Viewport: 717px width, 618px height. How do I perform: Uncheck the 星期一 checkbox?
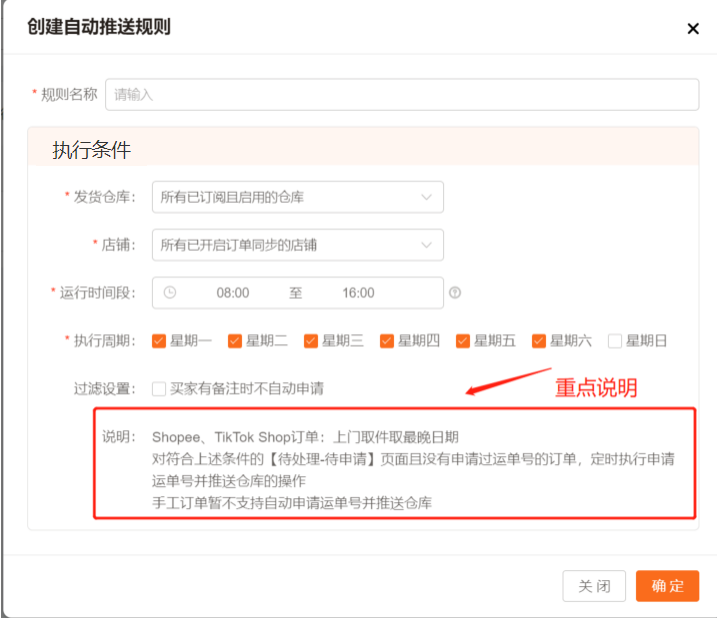159,341
